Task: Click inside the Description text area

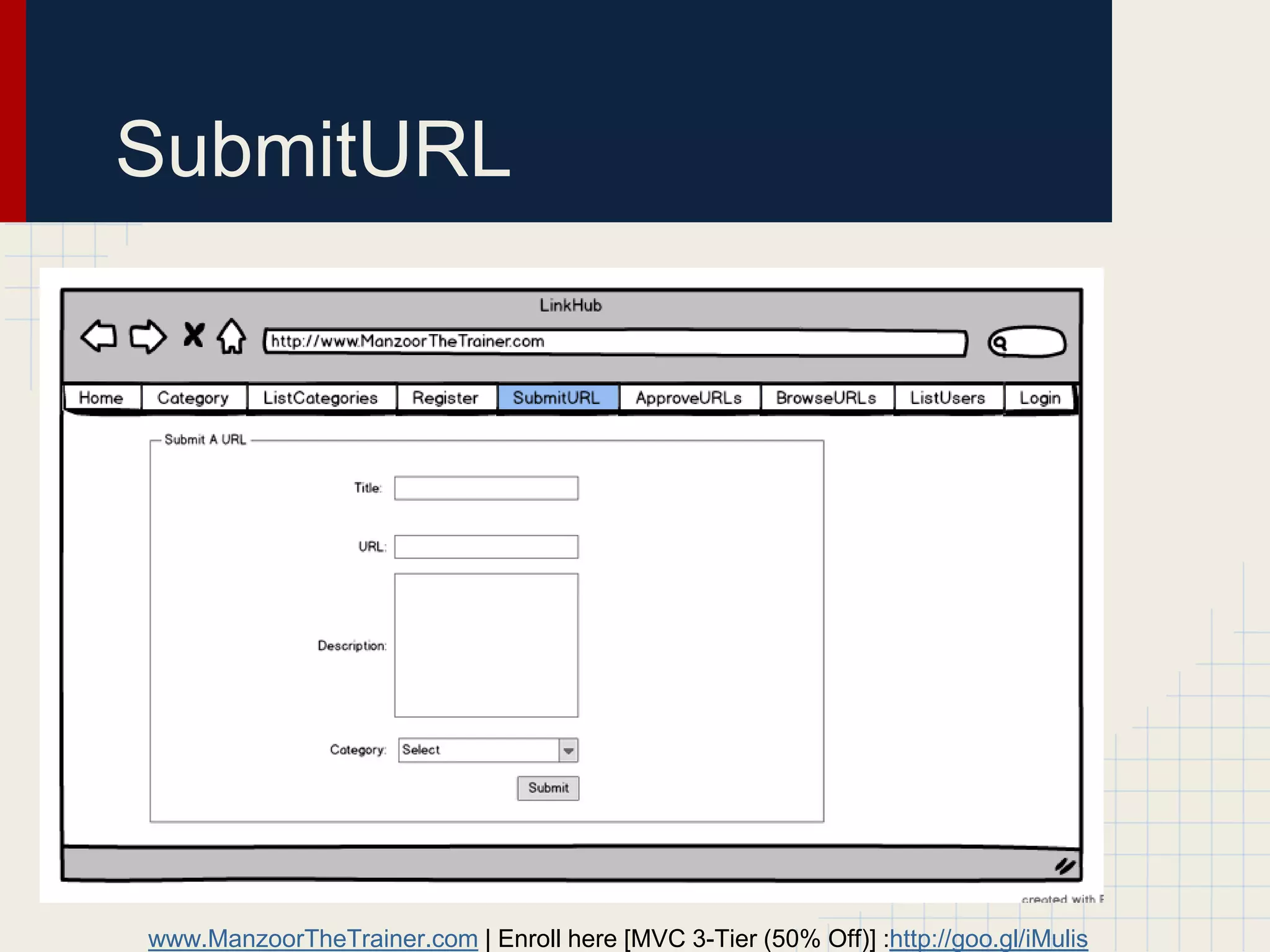Action: [486, 645]
